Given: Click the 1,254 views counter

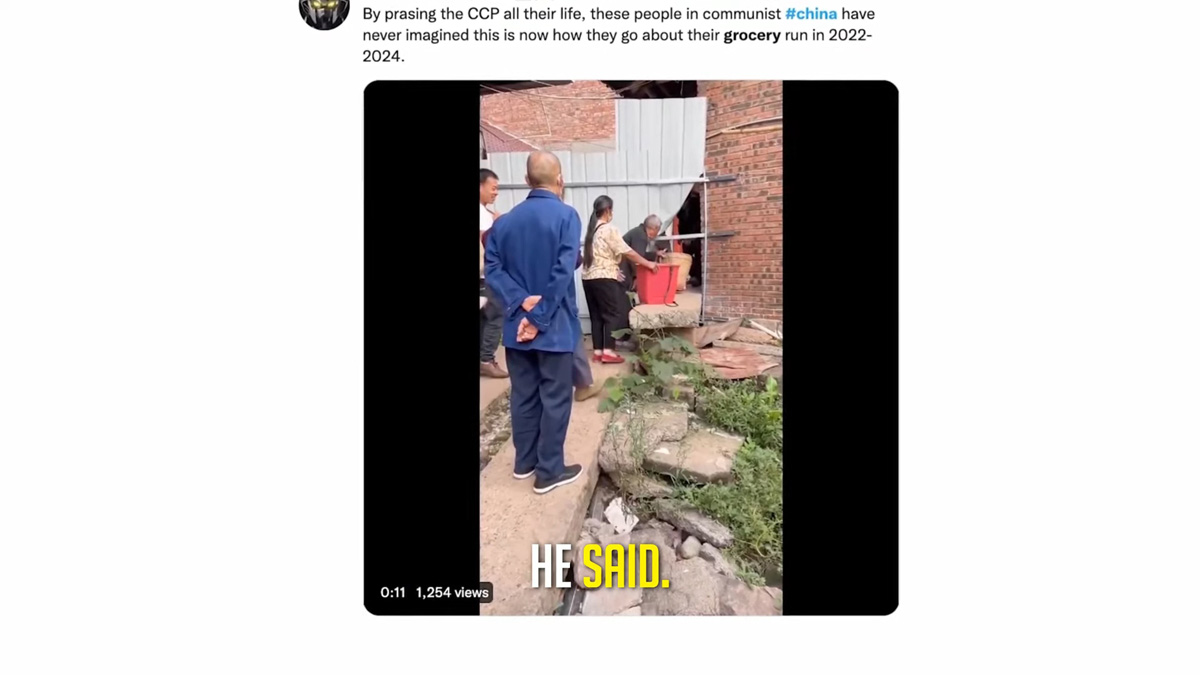Looking at the screenshot, I should pos(452,592).
